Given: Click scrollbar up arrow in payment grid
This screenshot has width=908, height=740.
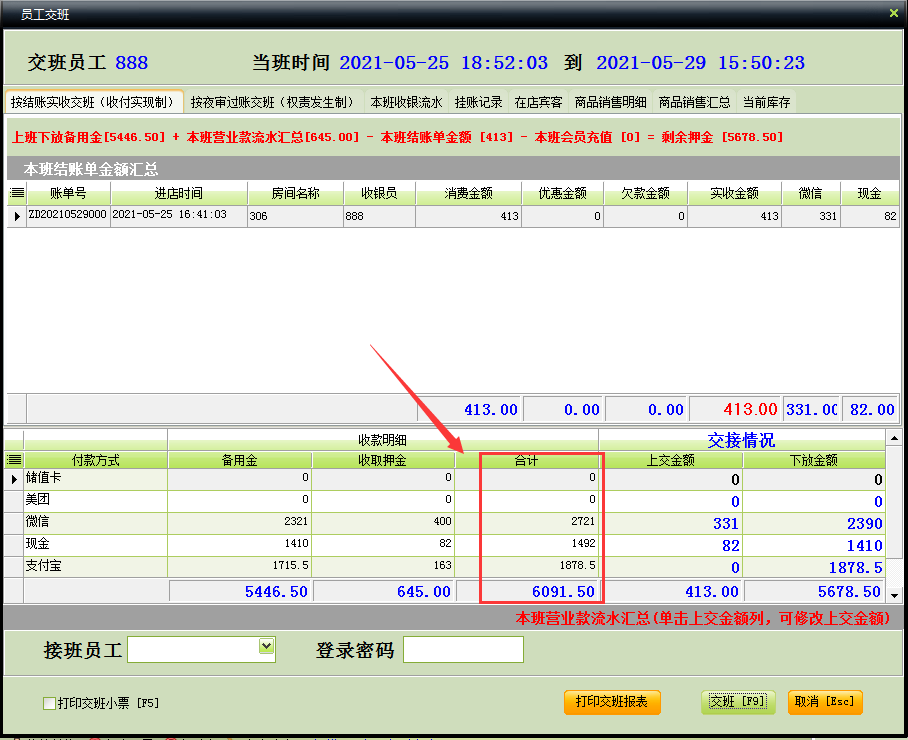Looking at the screenshot, I should tap(894, 438).
